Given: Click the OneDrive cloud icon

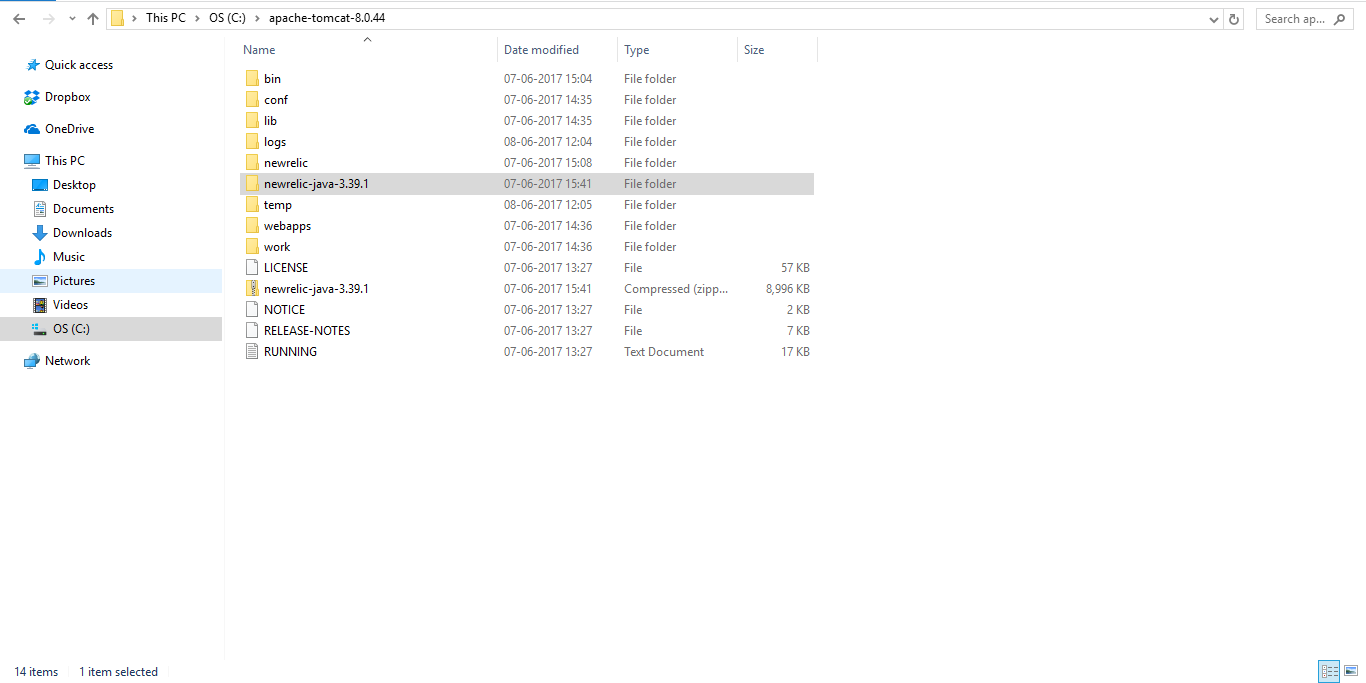Looking at the screenshot, I should point(32,129).
